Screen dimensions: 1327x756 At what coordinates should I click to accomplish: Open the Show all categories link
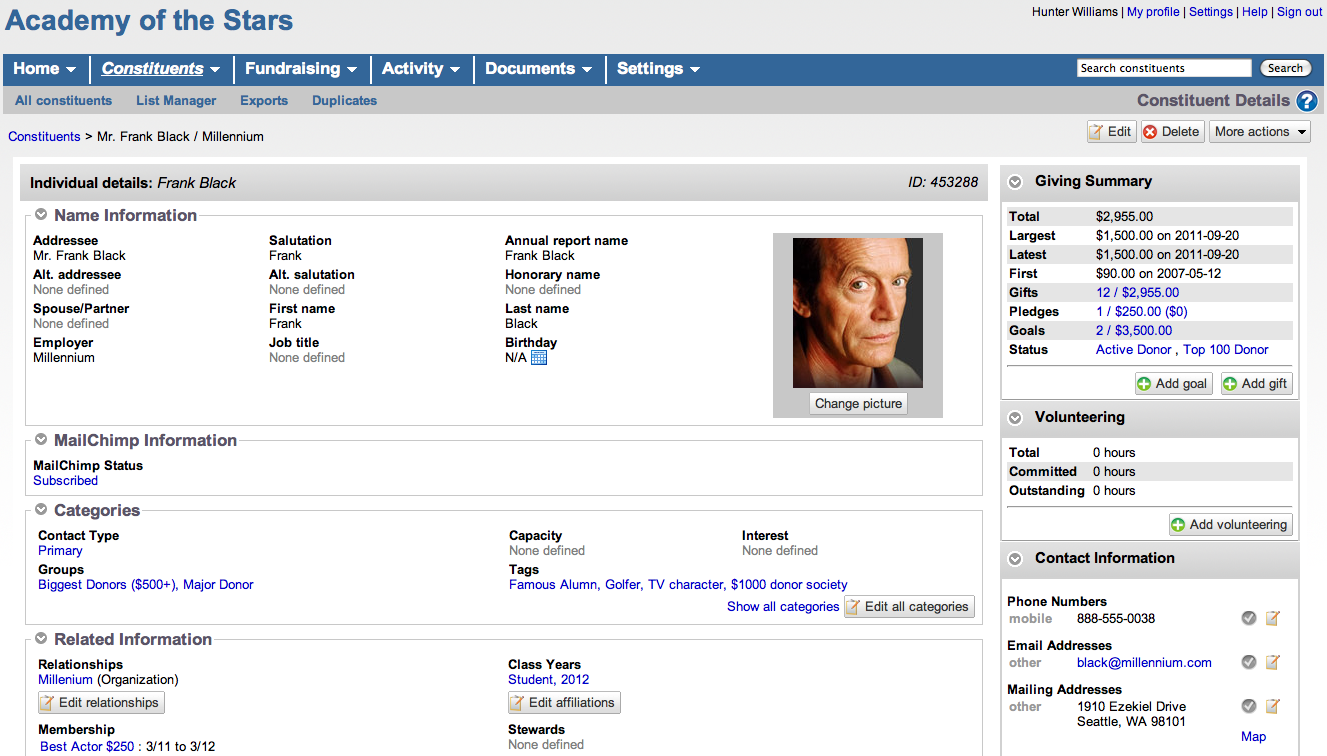[783, 607]
